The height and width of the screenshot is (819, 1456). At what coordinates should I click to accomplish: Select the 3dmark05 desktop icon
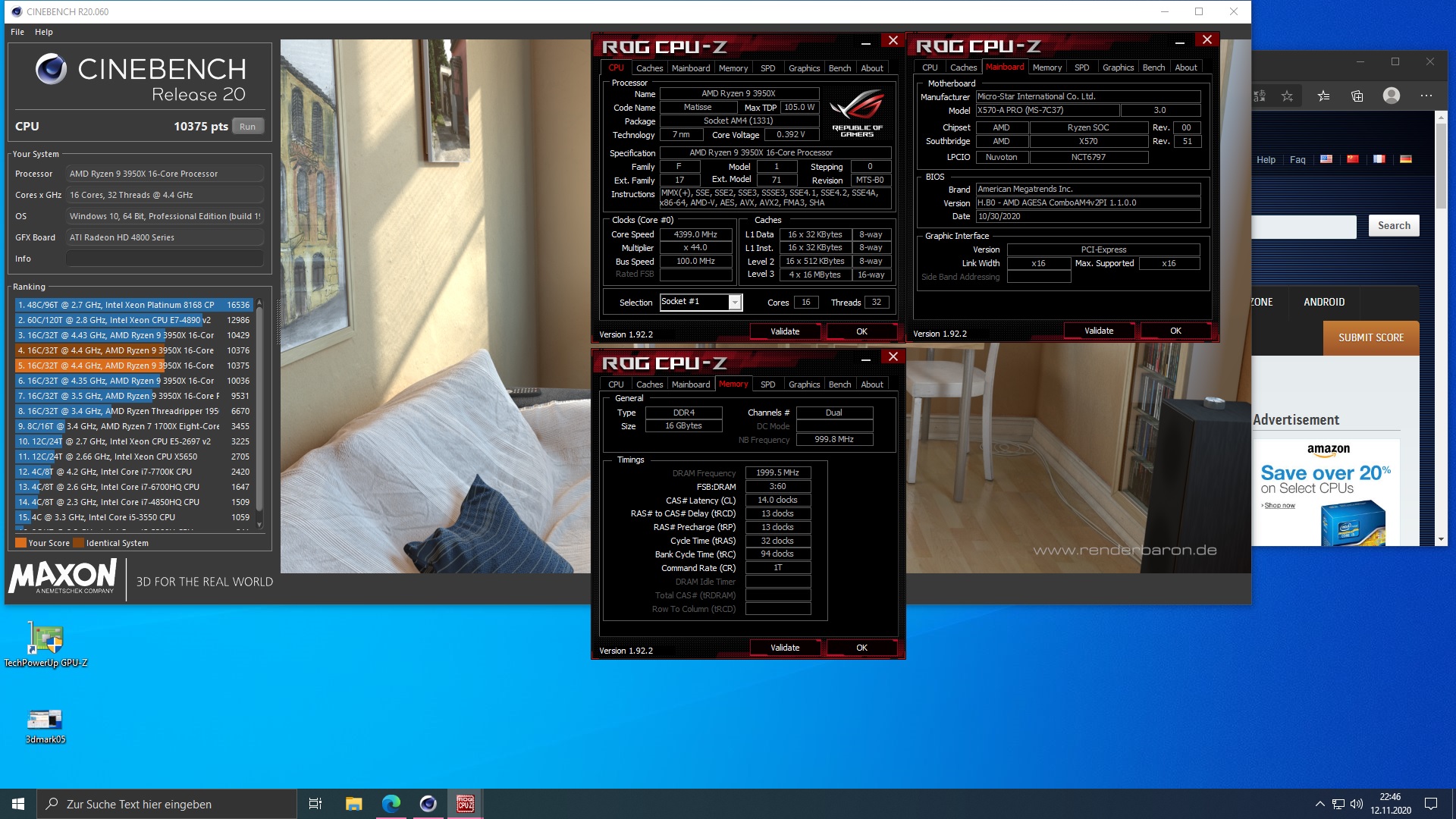45,726
